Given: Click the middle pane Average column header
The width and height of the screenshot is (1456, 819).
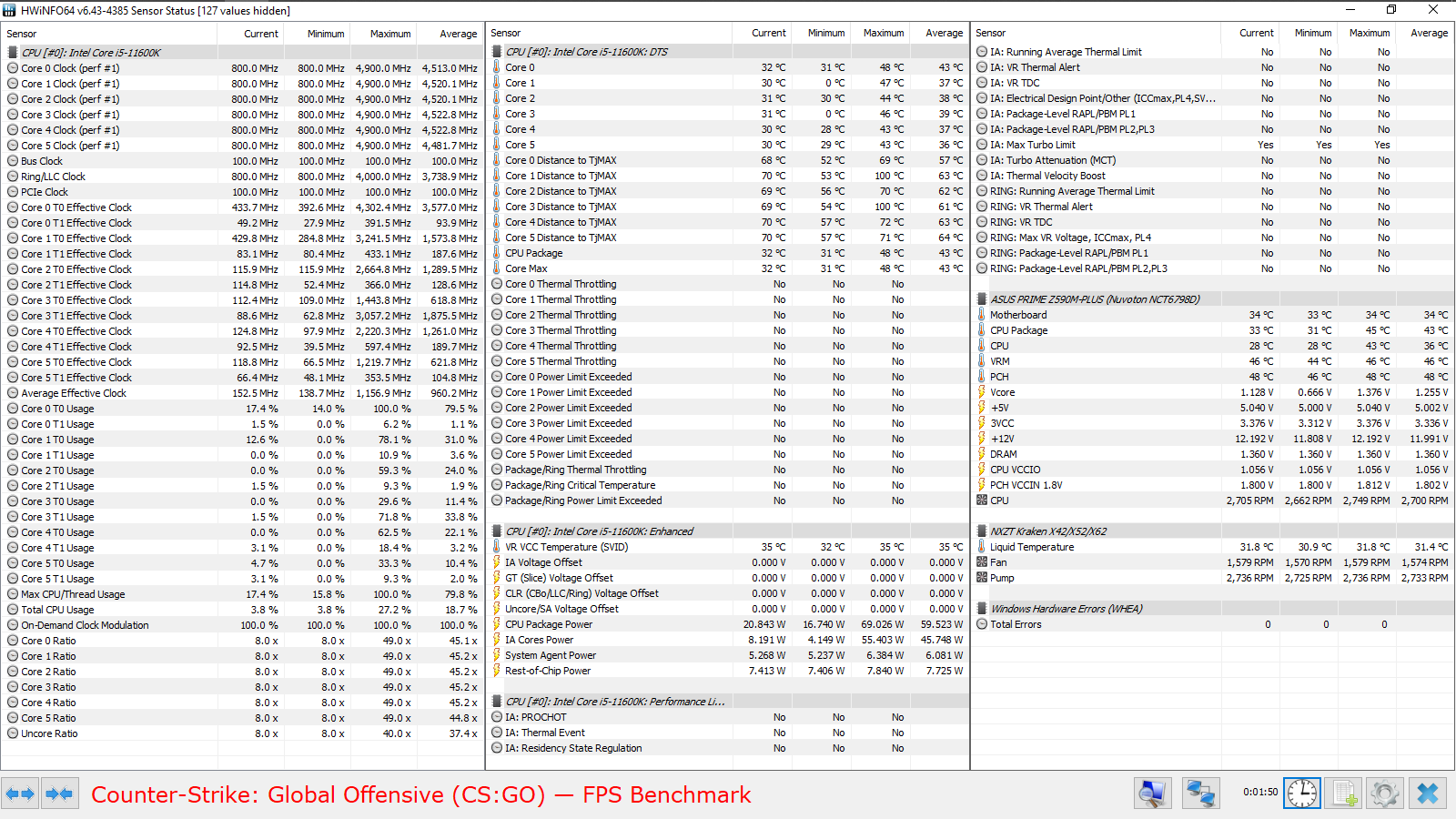Looking at the screenshot, I should [x=938, y=33].
